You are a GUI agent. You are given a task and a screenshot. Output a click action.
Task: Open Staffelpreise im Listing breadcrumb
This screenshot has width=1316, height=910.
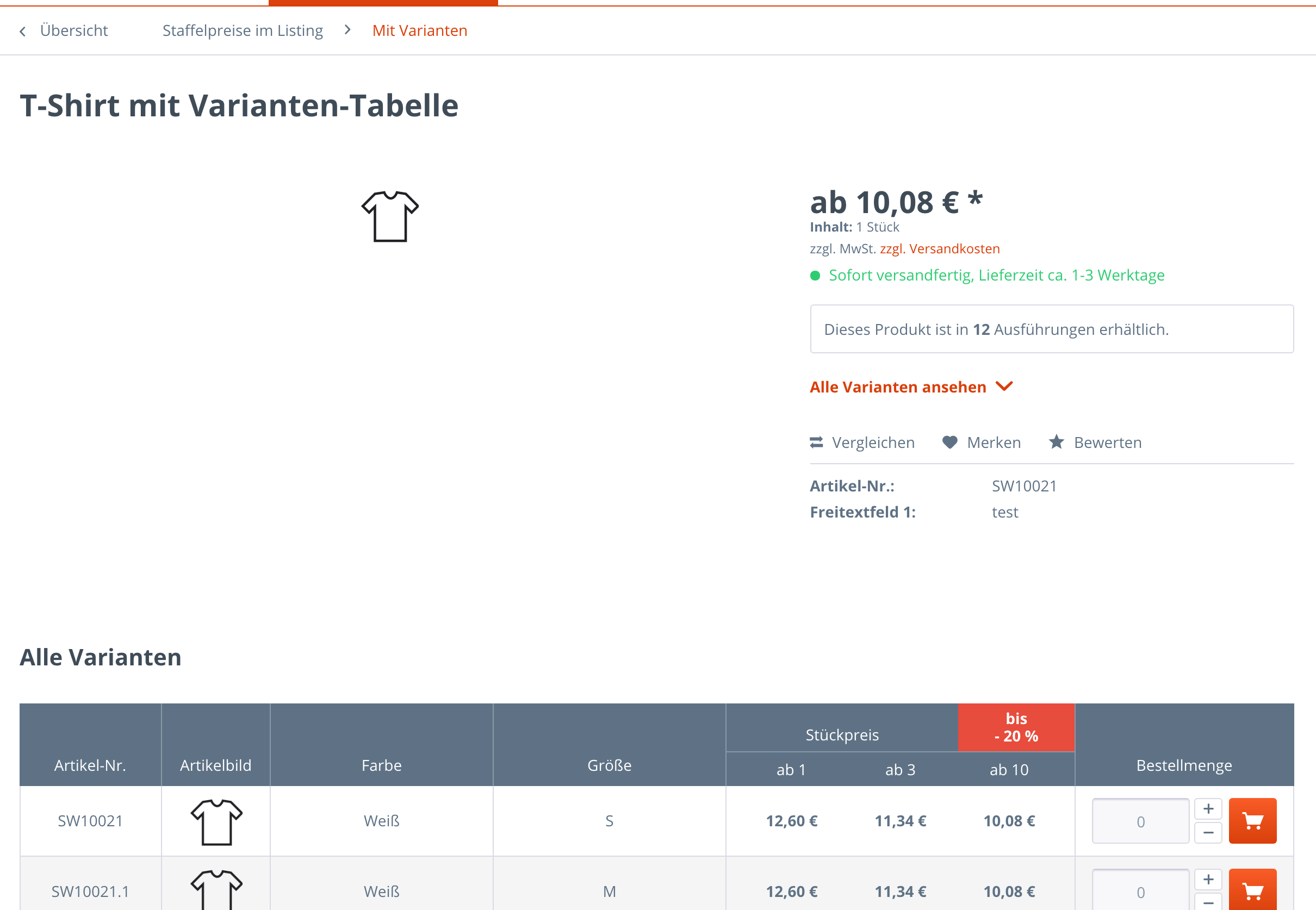[x=243, y=31]
